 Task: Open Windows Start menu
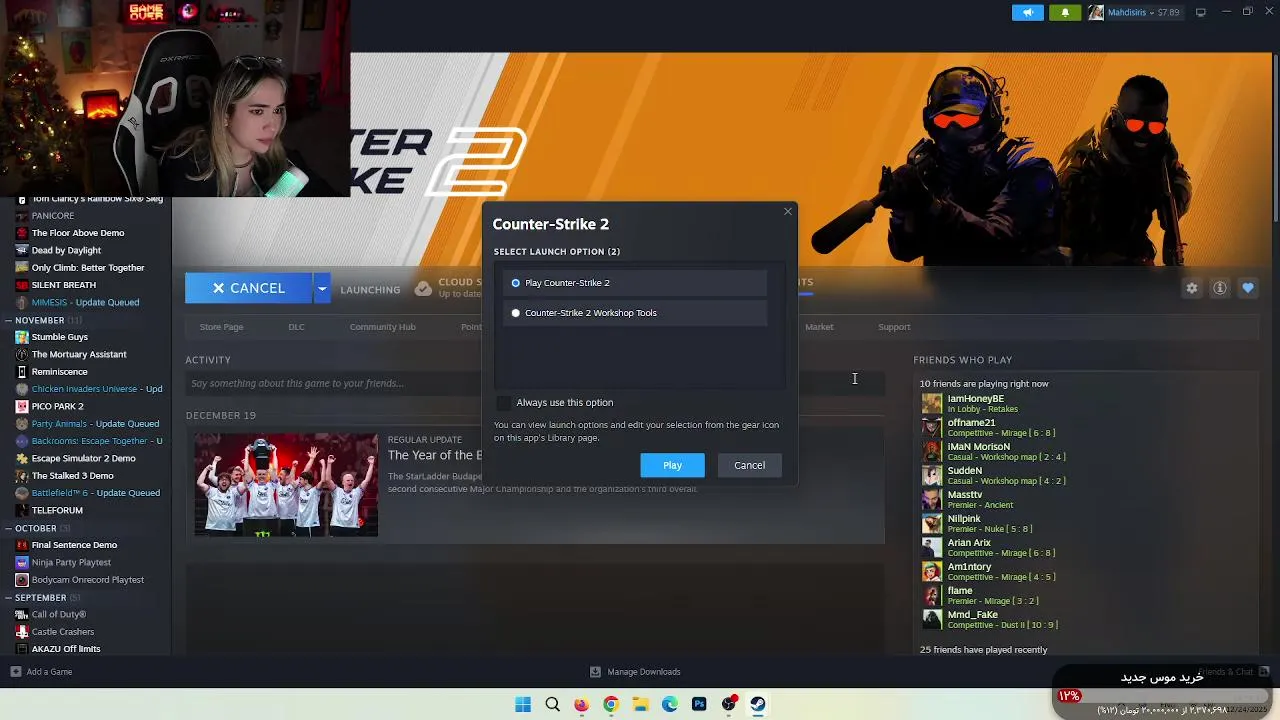[x=523, y=704]
